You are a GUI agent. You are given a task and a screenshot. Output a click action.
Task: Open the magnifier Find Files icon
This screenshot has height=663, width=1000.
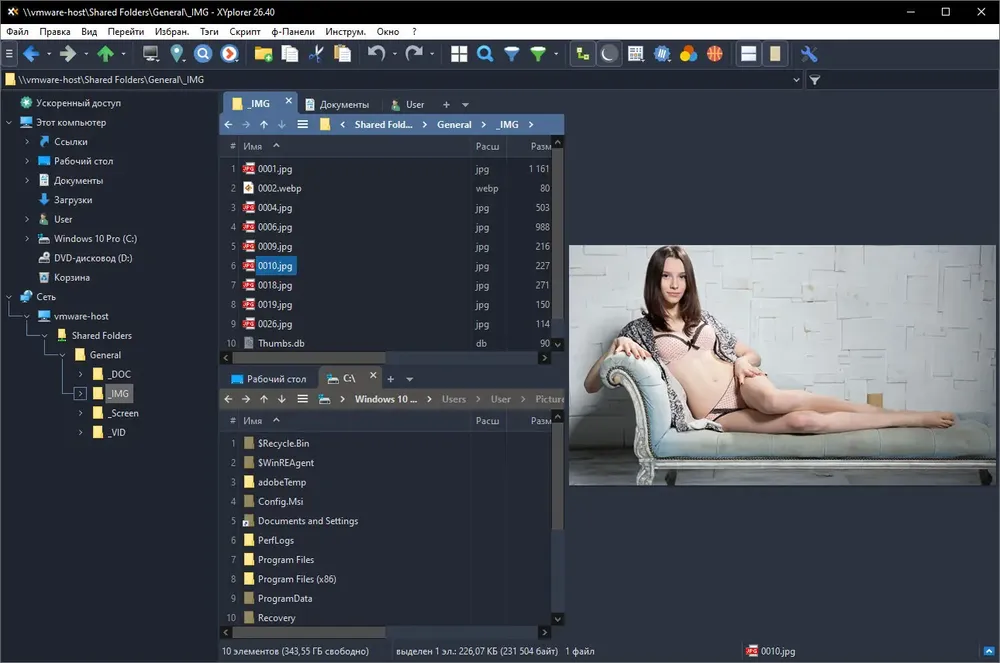point(485,54)
